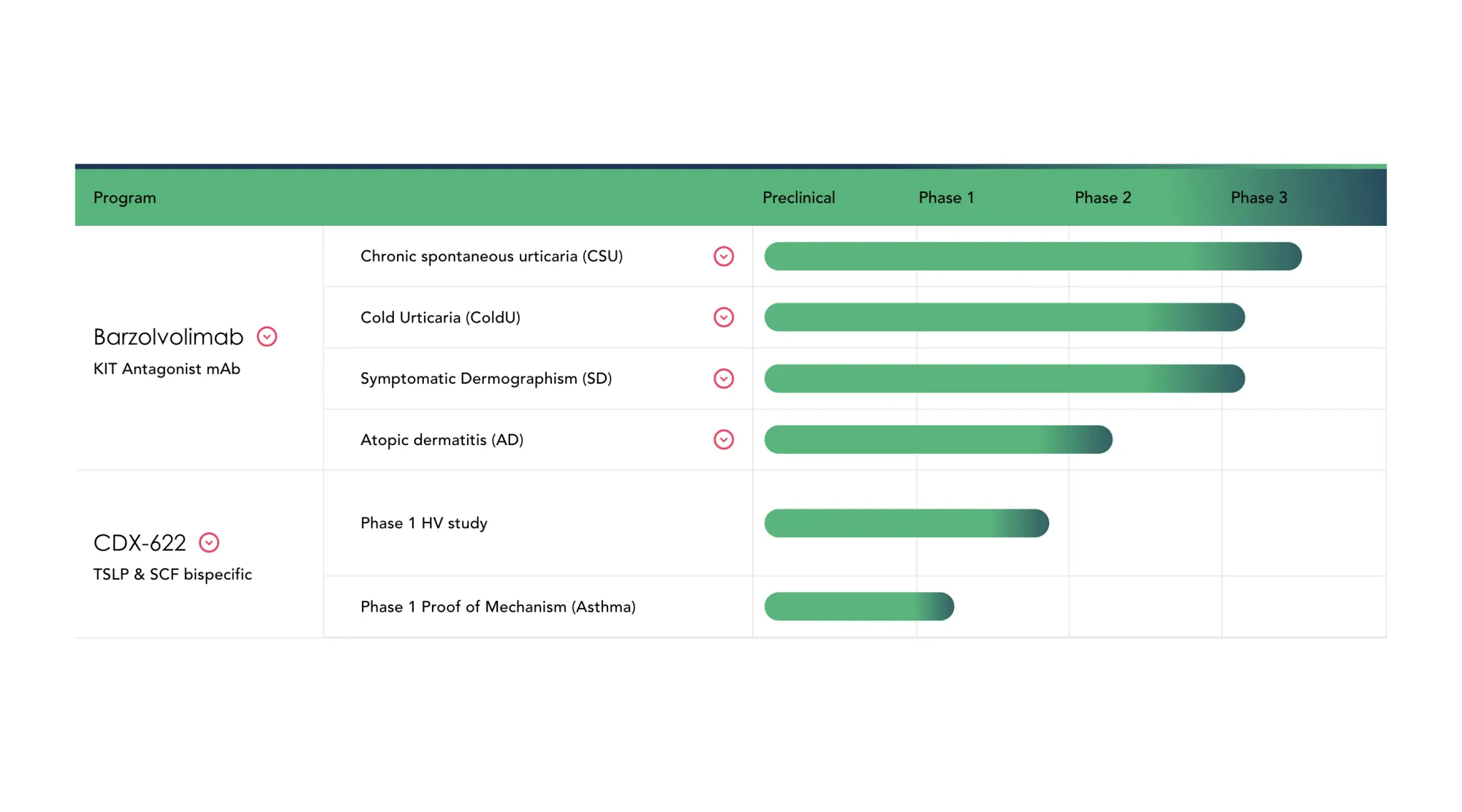Expand the Symptomatic Dermographism (SD) row

coord(724,379)
